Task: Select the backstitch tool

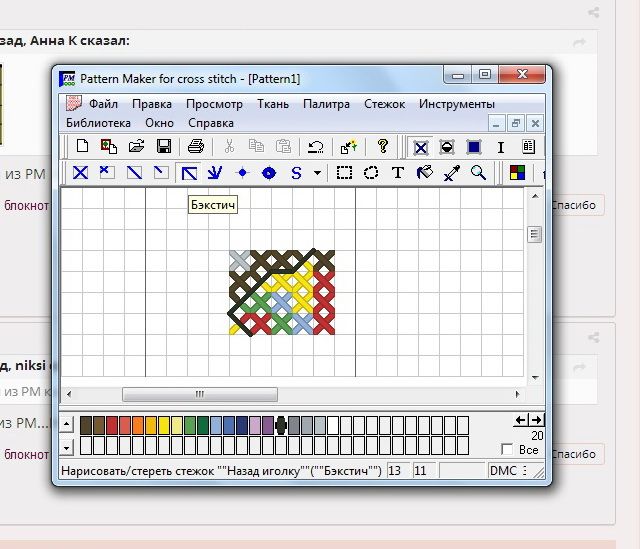Action: [x=188, y=172]
